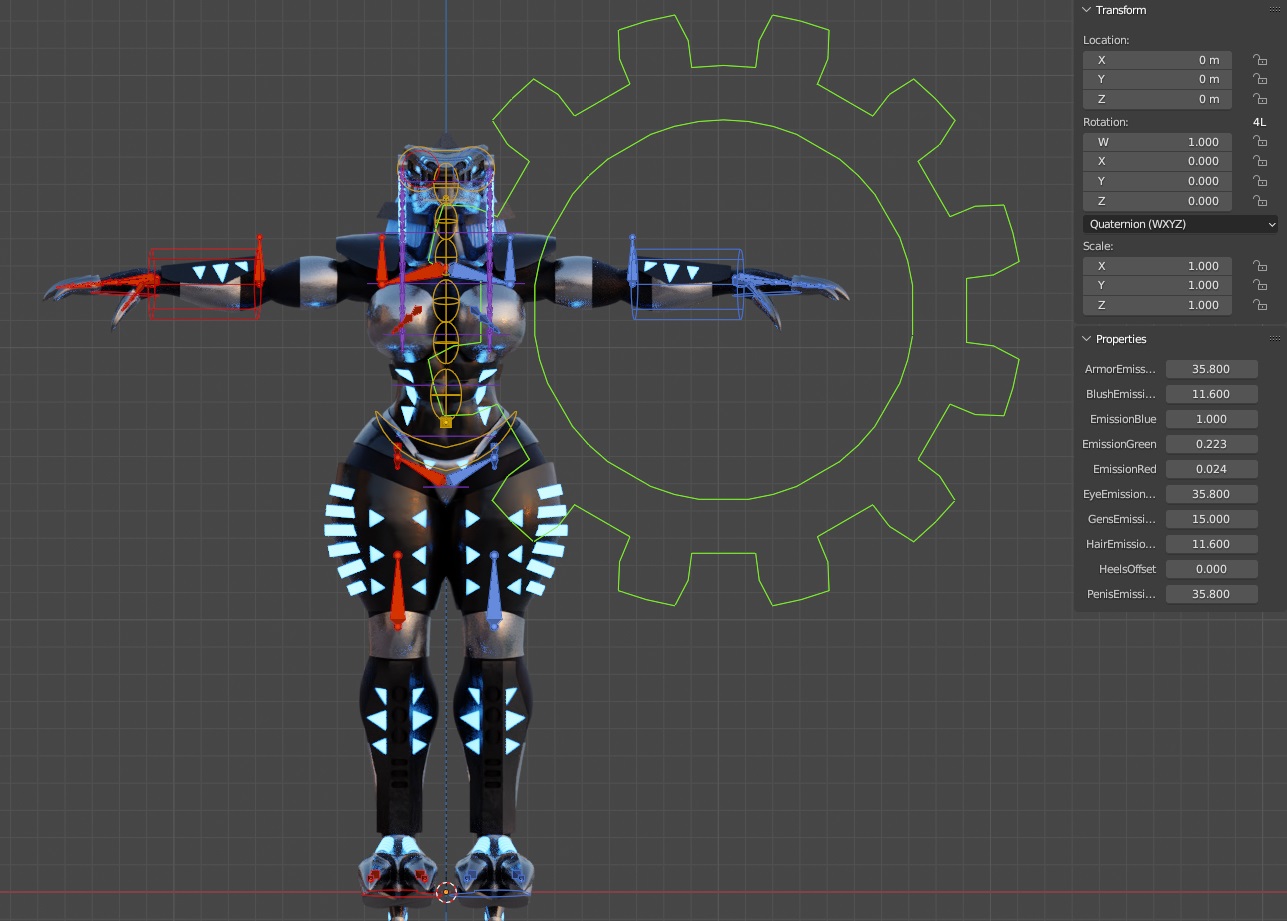Select the red forearm control box
Viewport: 1287px width, 921px height.
(x=204, y=283)
